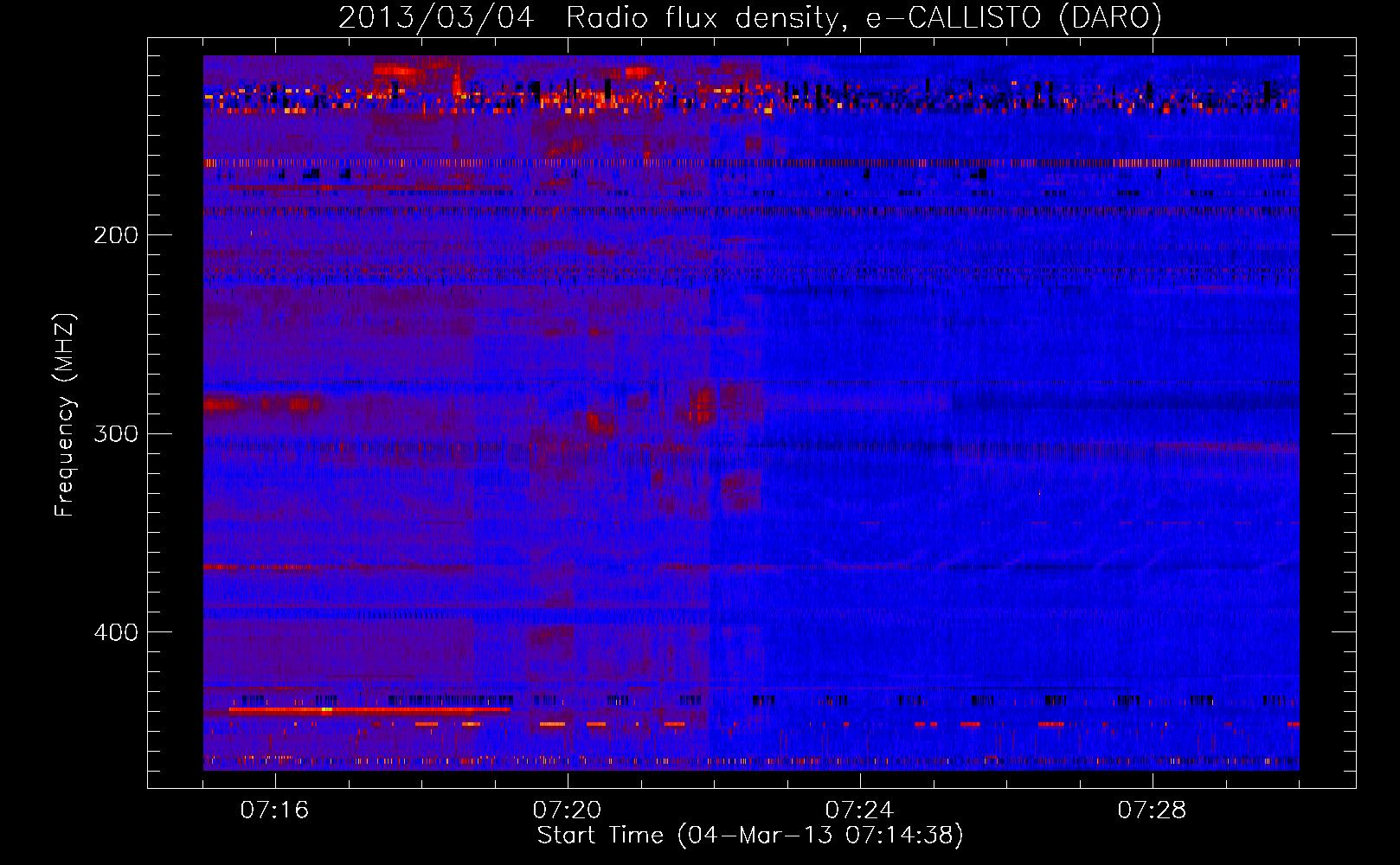Viewport: 1400px width, 865px height.
Task: Click the 'Frequency (MHZ)' axis label
Action: (65, 415)
